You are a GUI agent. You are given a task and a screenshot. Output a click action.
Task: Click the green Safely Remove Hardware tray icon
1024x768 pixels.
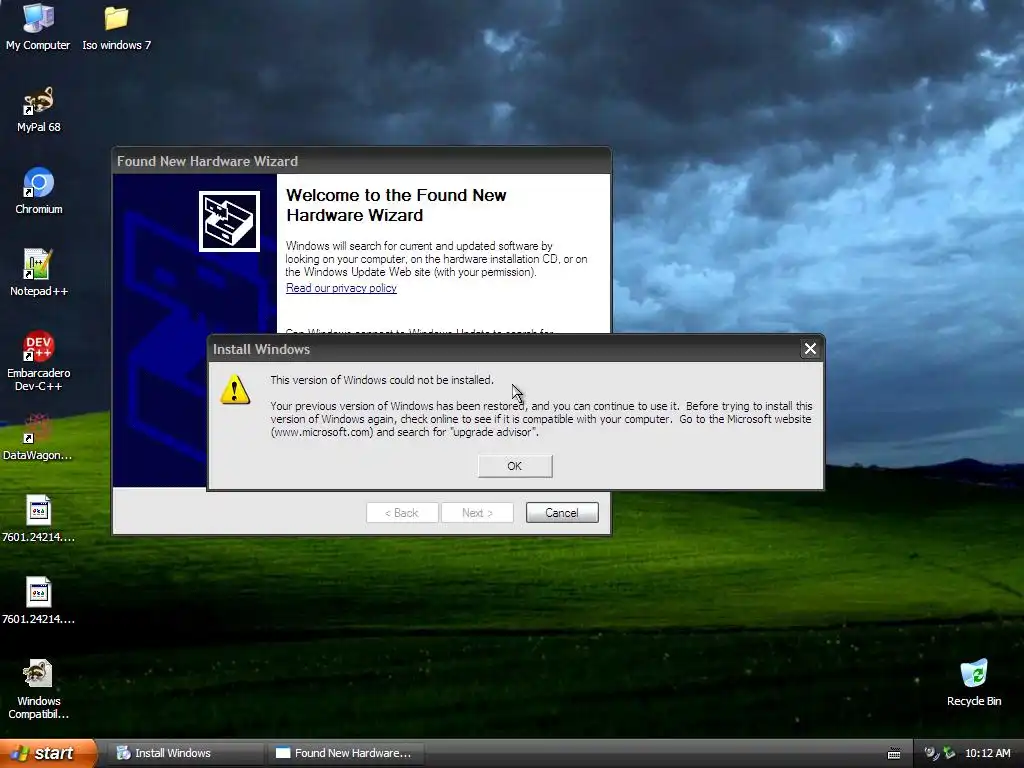[x=950, y=753]
